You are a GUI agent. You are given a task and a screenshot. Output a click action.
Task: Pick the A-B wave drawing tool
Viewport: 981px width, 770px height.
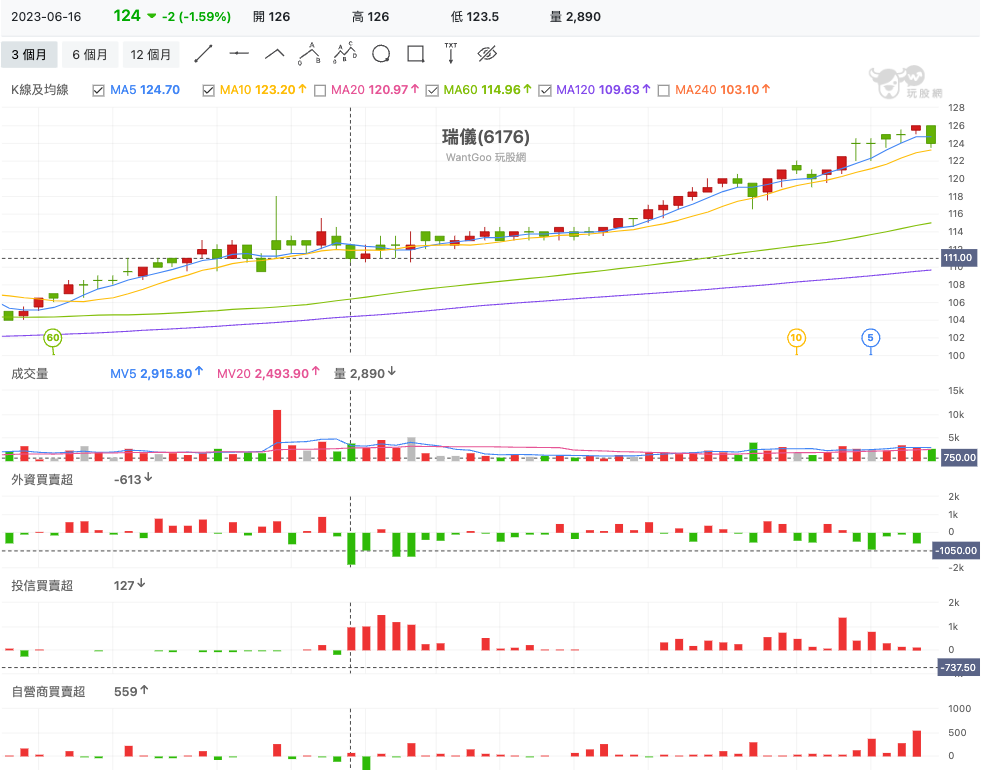[x=309, y=54]
